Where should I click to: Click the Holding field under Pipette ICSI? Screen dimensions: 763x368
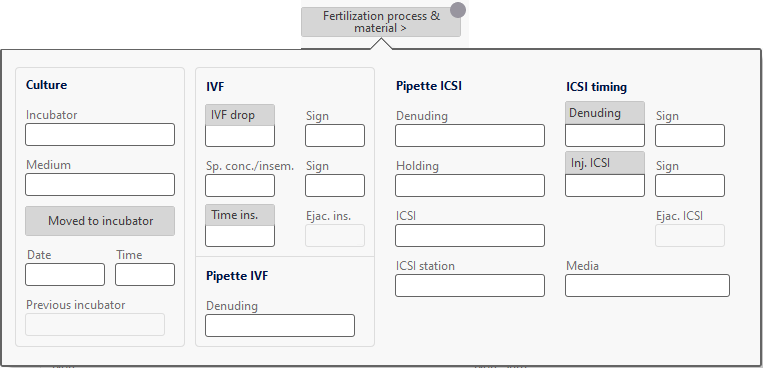(x=470, y=185)
